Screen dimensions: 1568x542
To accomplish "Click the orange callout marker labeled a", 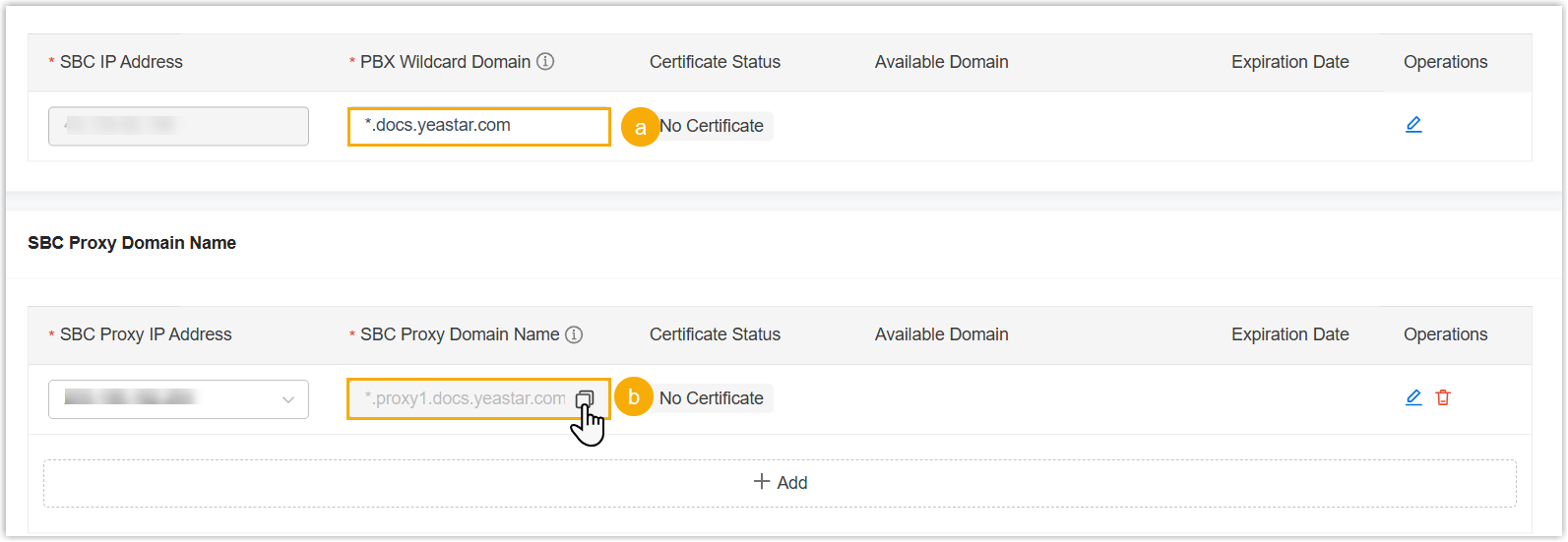I will point(641,127).
